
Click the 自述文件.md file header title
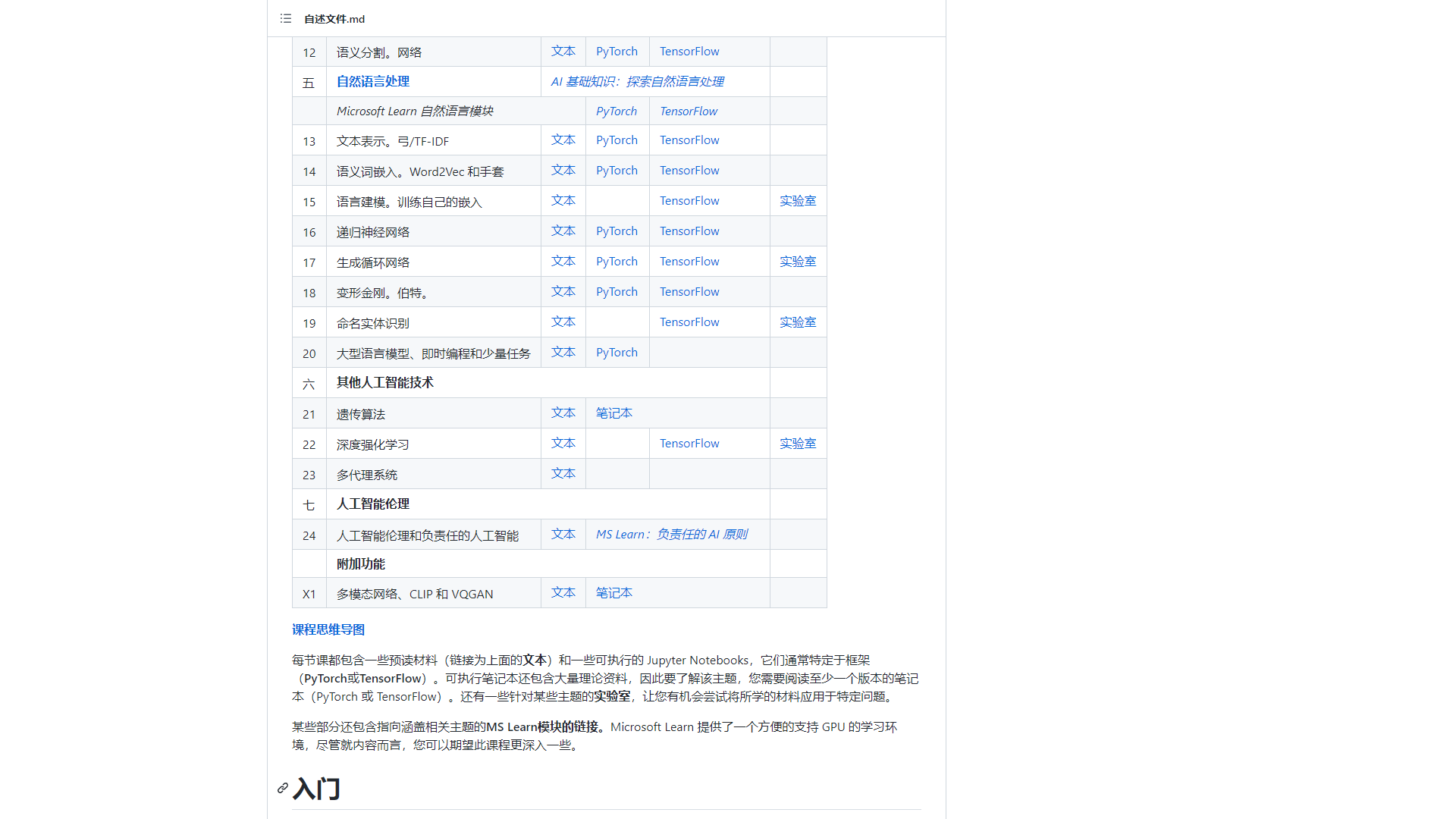(334, 19)
